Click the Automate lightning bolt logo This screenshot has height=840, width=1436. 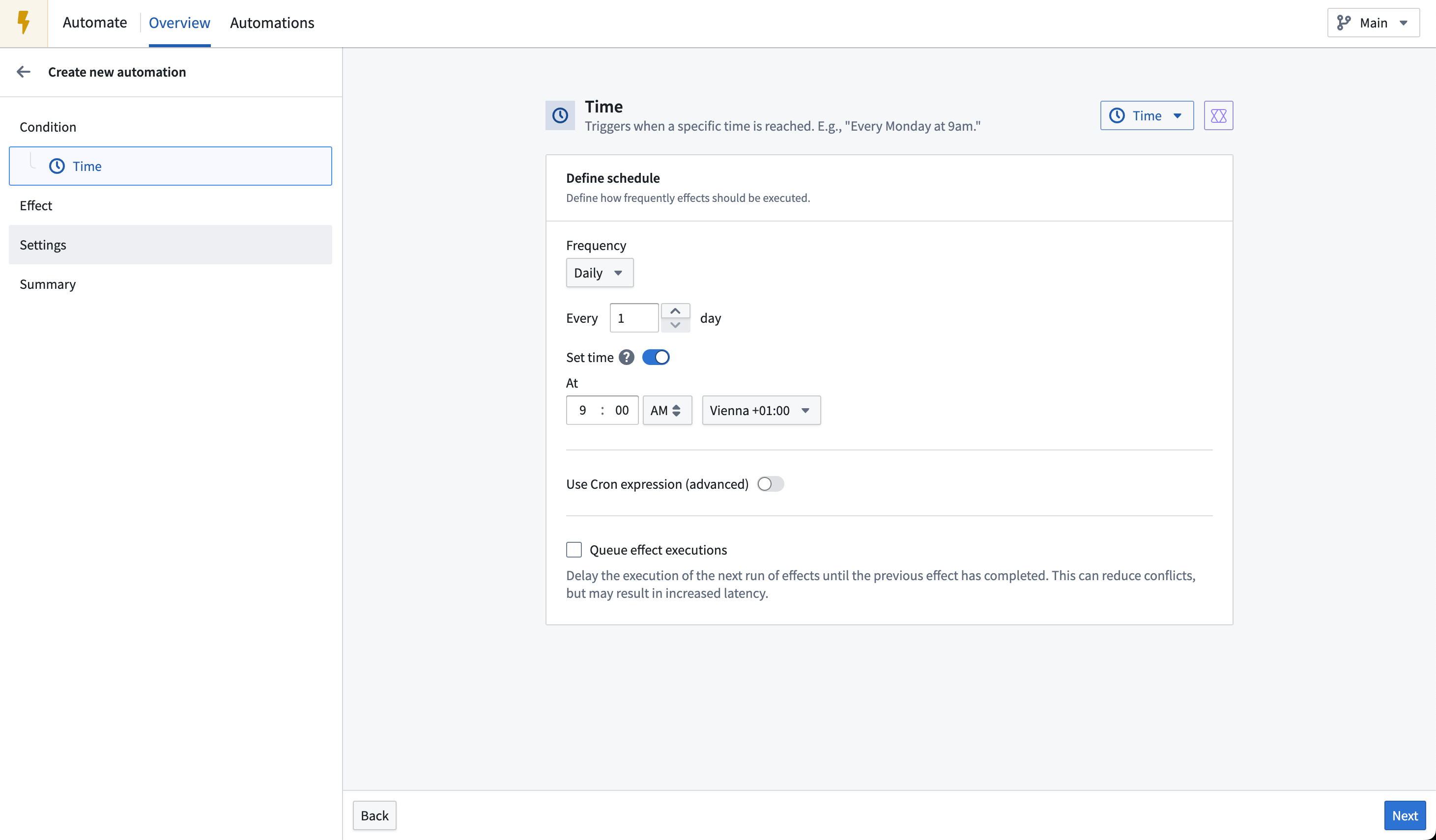24,23
